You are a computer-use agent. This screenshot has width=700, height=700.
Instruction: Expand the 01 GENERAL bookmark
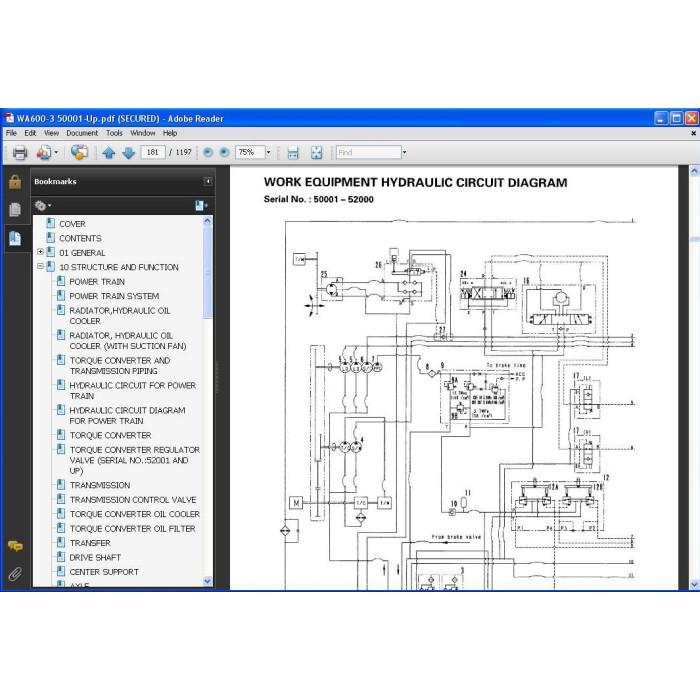click(x=40, y=252)
